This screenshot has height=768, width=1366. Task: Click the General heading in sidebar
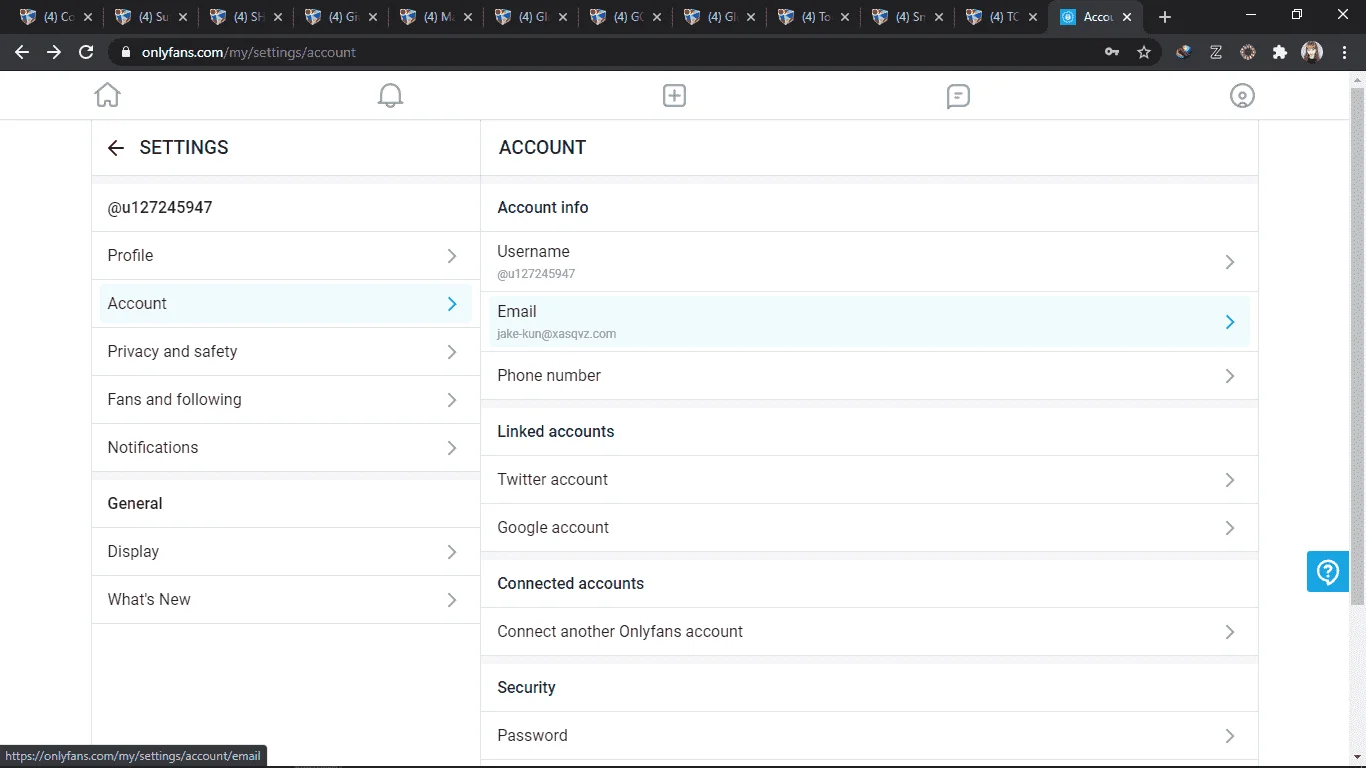point(135,504)
